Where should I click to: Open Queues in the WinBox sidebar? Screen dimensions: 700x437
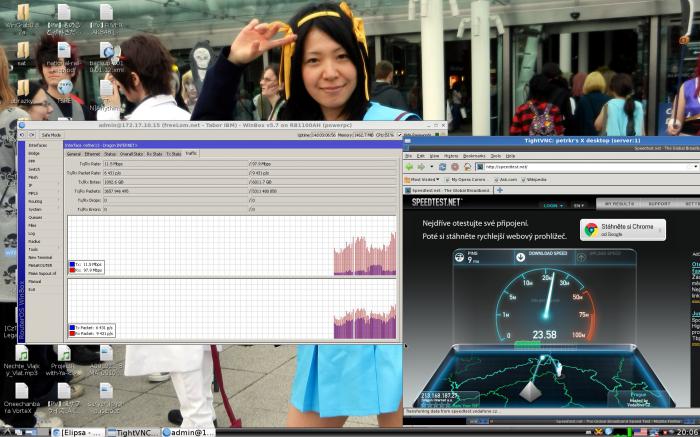(35, 217)
